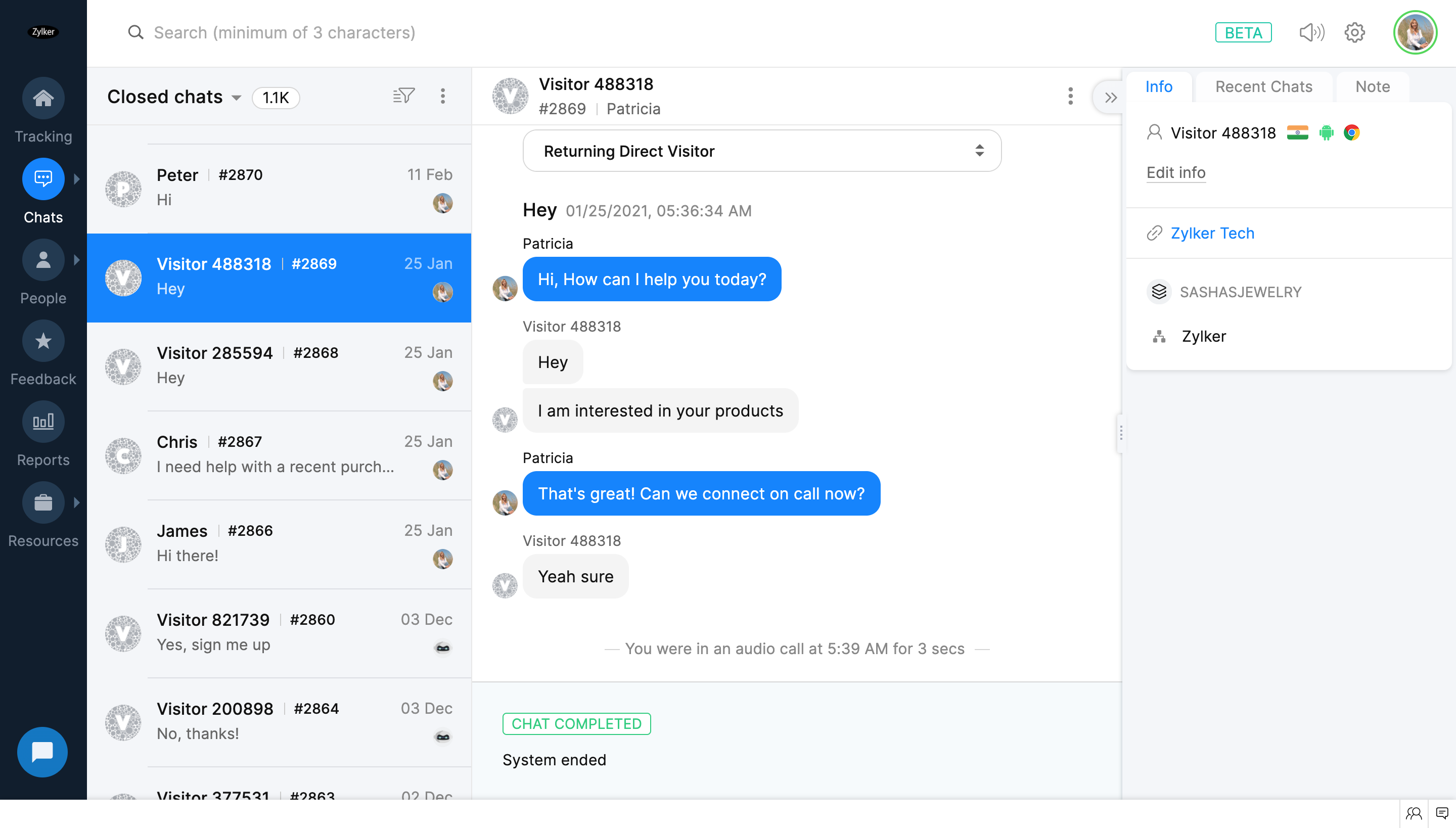Switch to Recent Chats tab
Image resolution: width=1456 pixels, height=828 pixels.
pyautogui.click(x=1263, y=86)
